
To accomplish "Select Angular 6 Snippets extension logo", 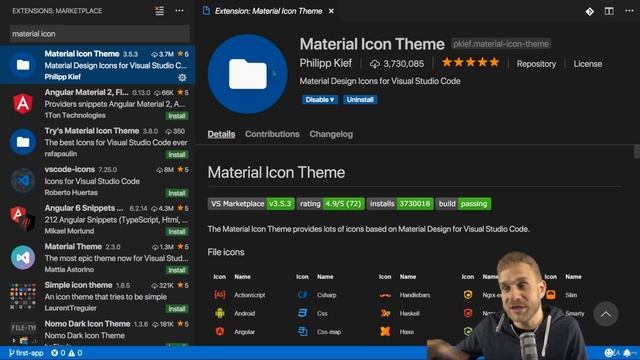I will pyautogui.click(x=23, y=219).
